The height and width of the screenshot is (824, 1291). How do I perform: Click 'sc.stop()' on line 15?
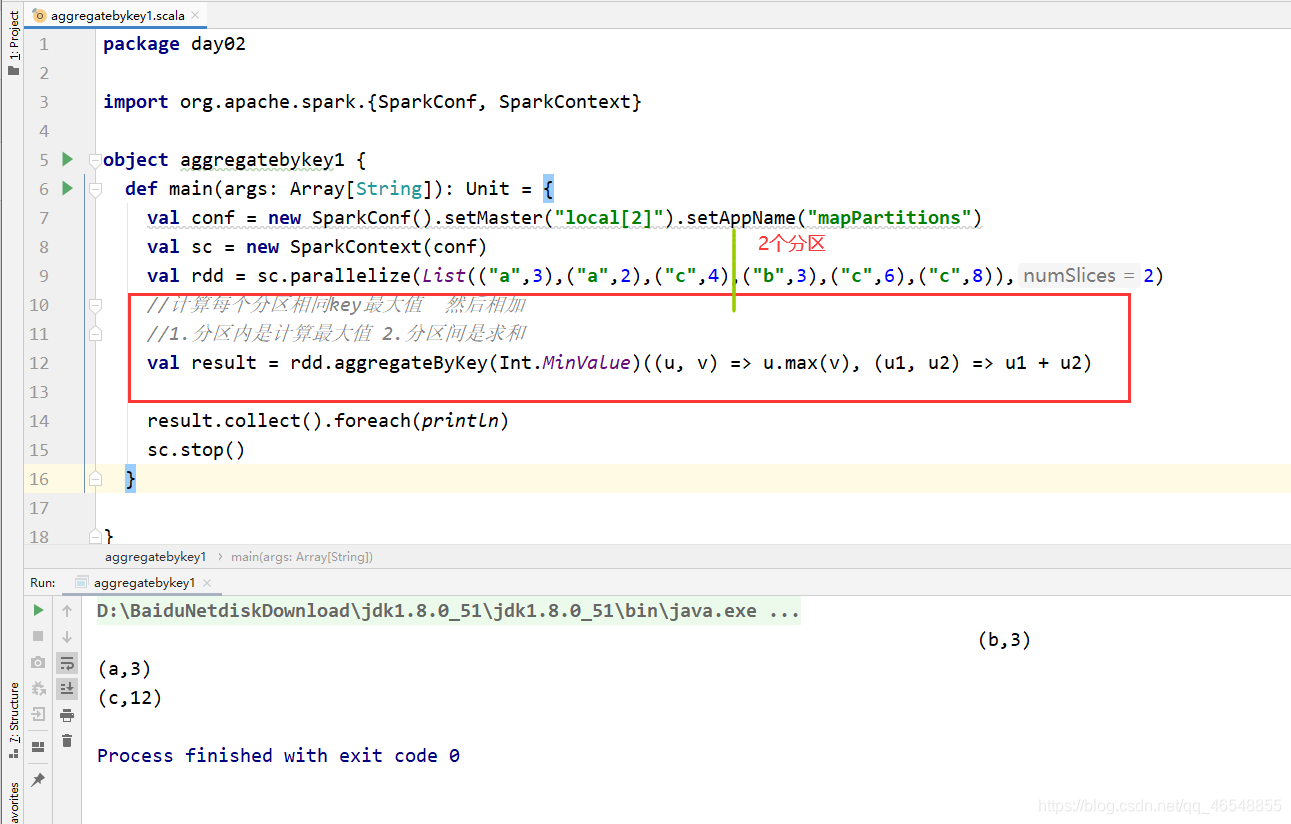196,450
